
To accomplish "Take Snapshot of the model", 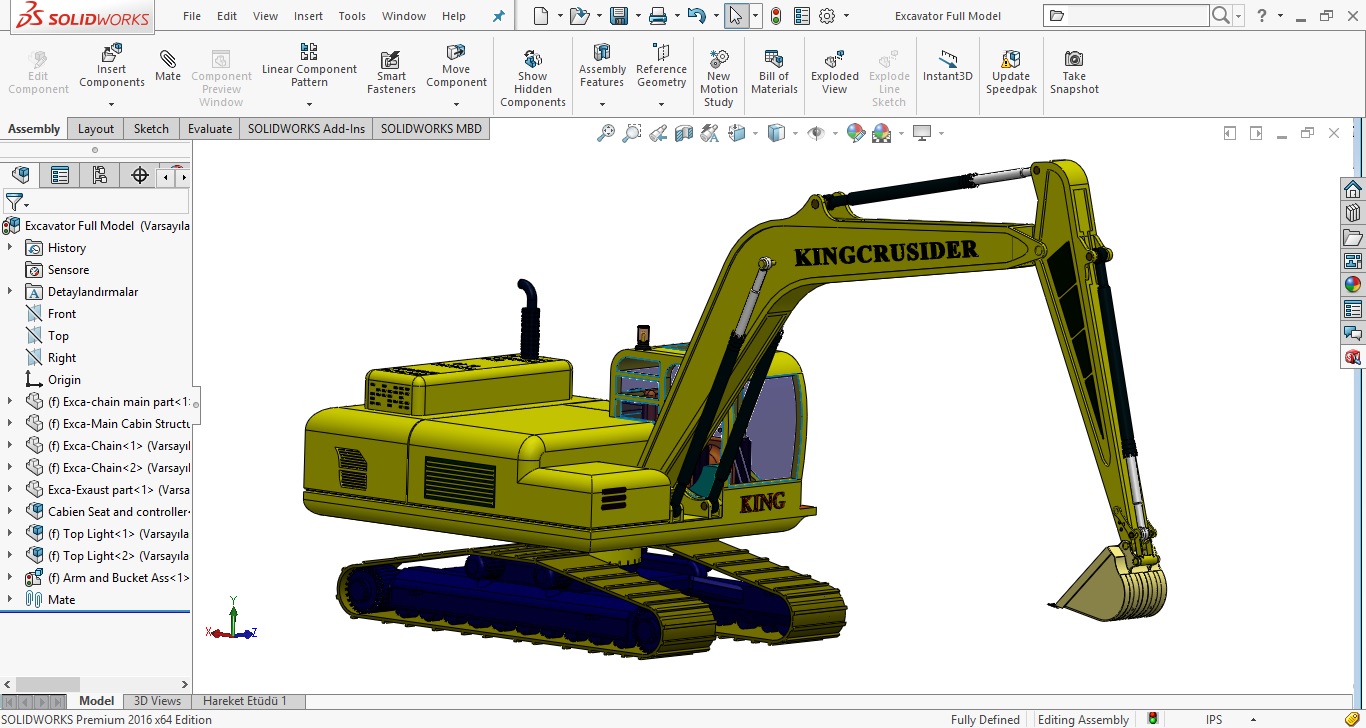I will [1074, 72].
